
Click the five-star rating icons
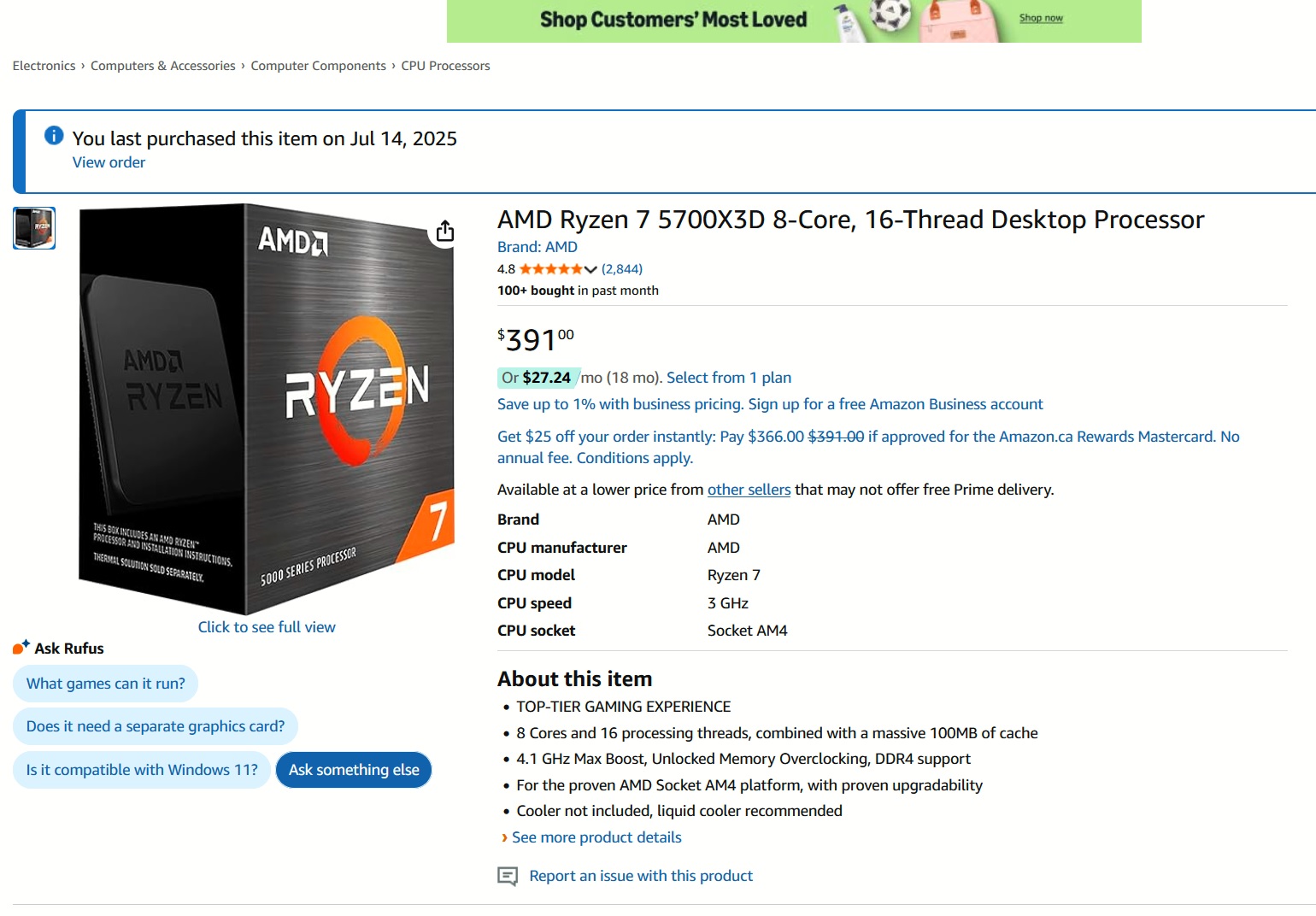(x=551, y=269)
